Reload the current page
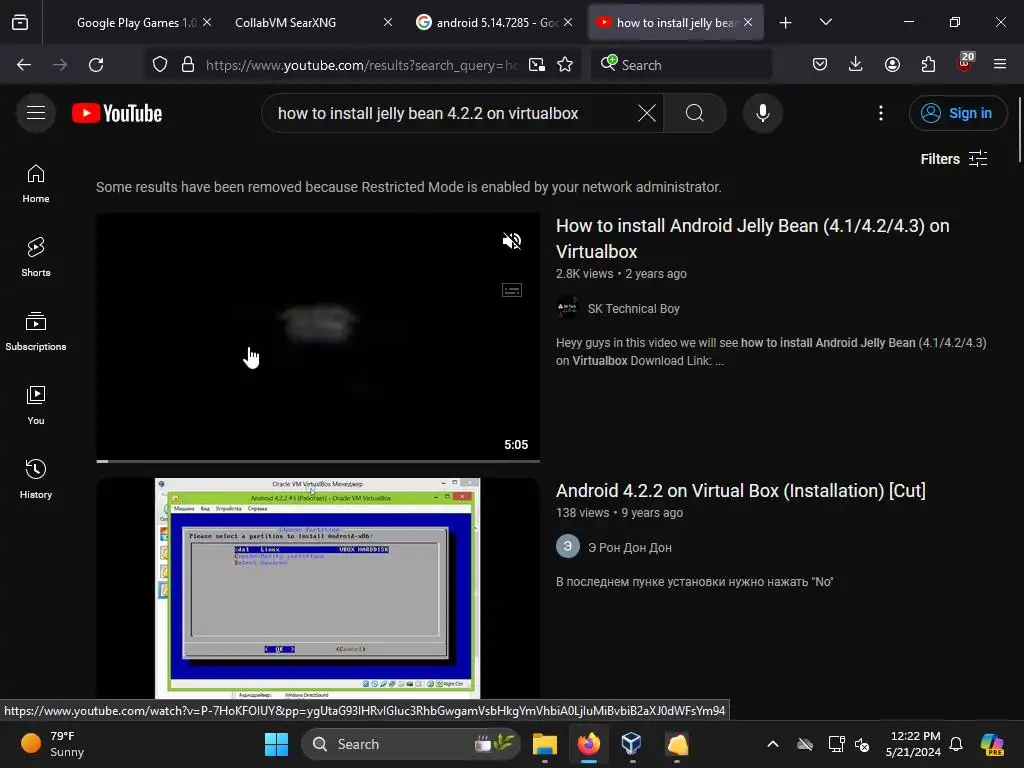Image resolution: width=1024 pixels, height=768 pixels. [96, 65]
